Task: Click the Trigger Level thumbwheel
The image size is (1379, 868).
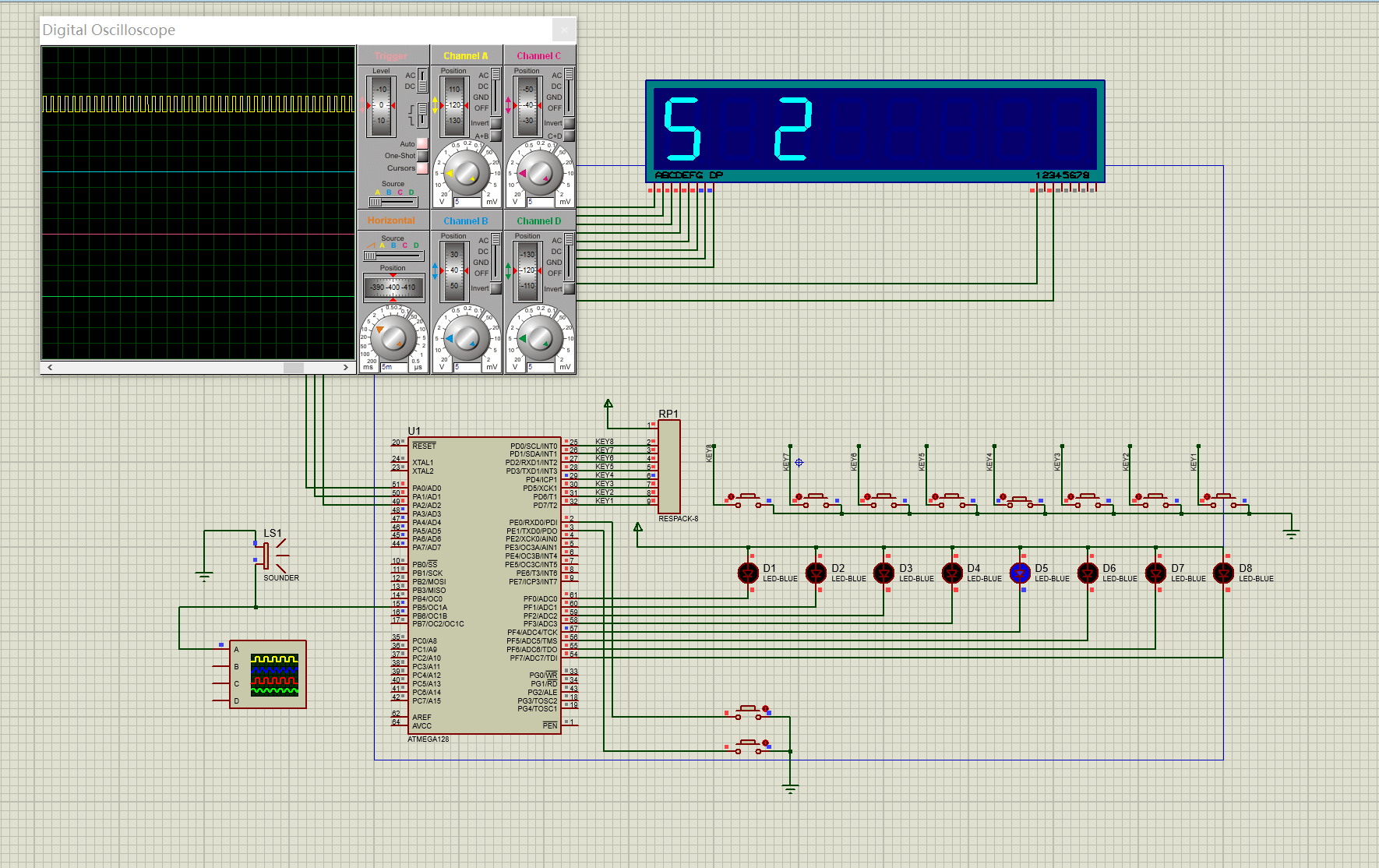Action: (381, 105)
